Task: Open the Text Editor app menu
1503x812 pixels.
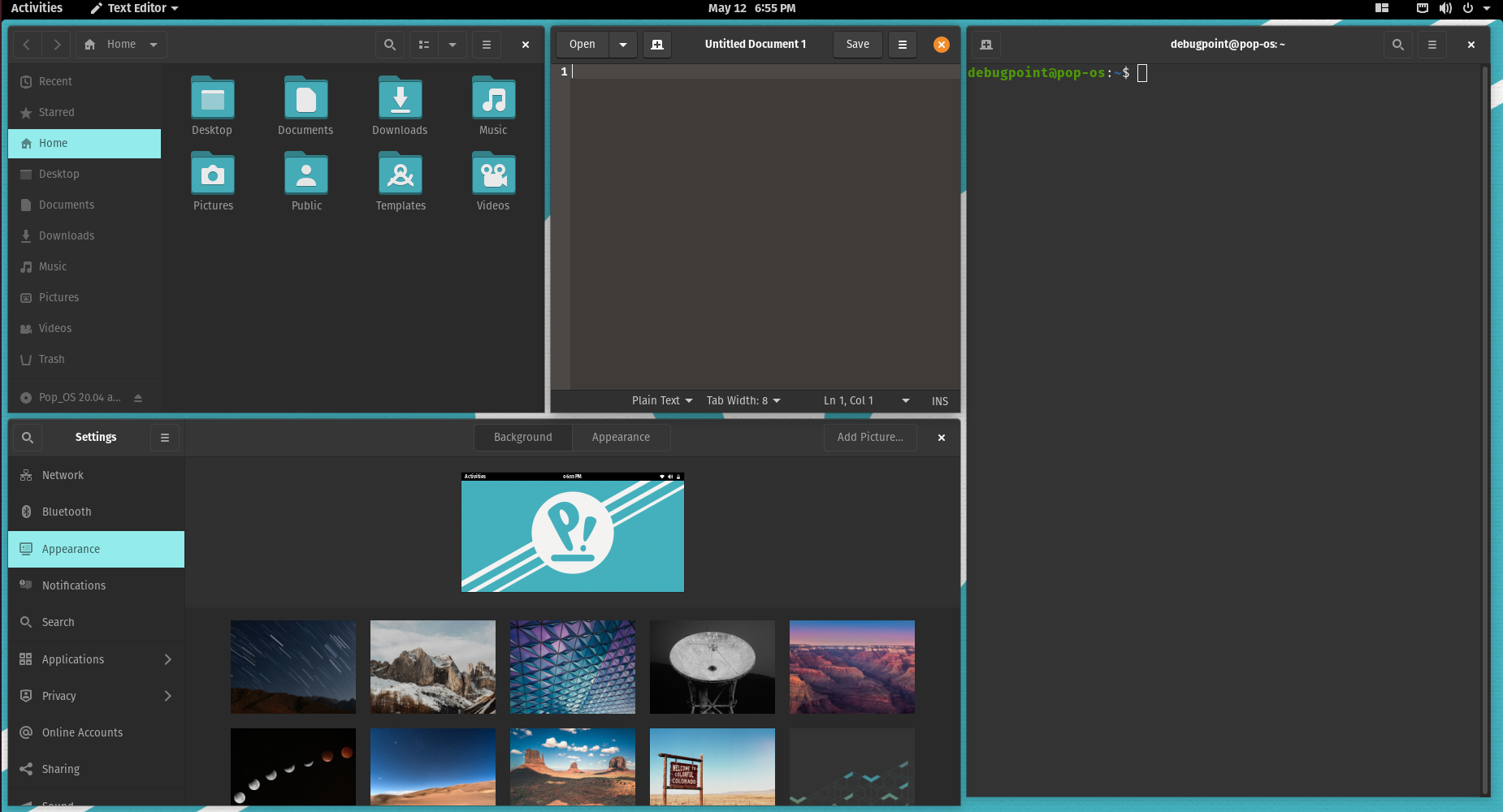Action: click(x=135, y=8)
